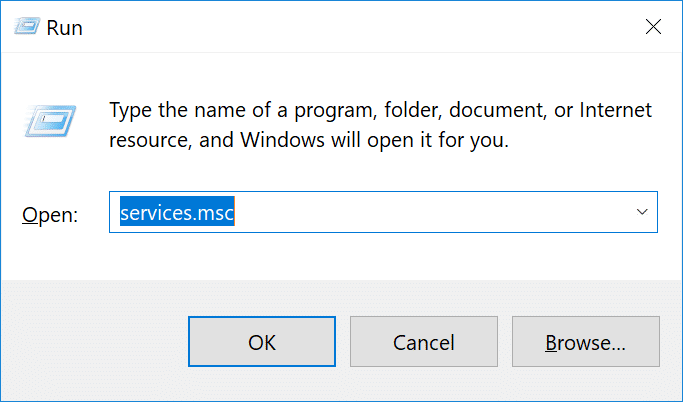Viewport: 683px width, 402px height.
Task: Close the Run dialog with the X
Action: pos(653,27)
